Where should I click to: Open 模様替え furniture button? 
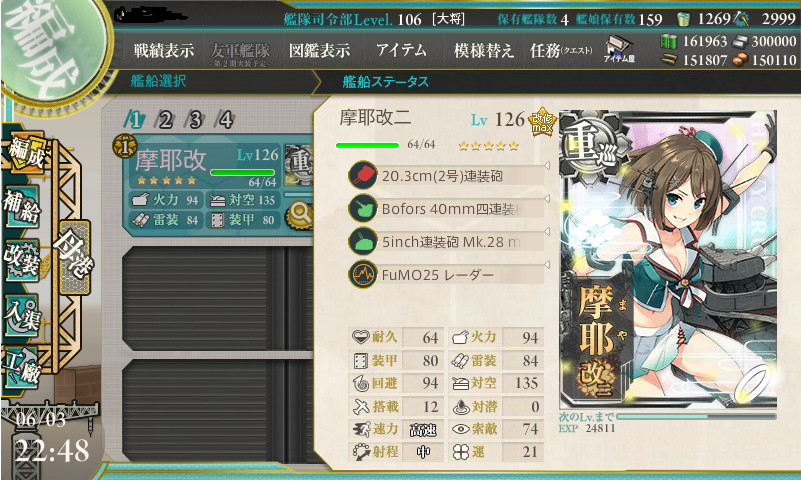[x=483, y=51]
